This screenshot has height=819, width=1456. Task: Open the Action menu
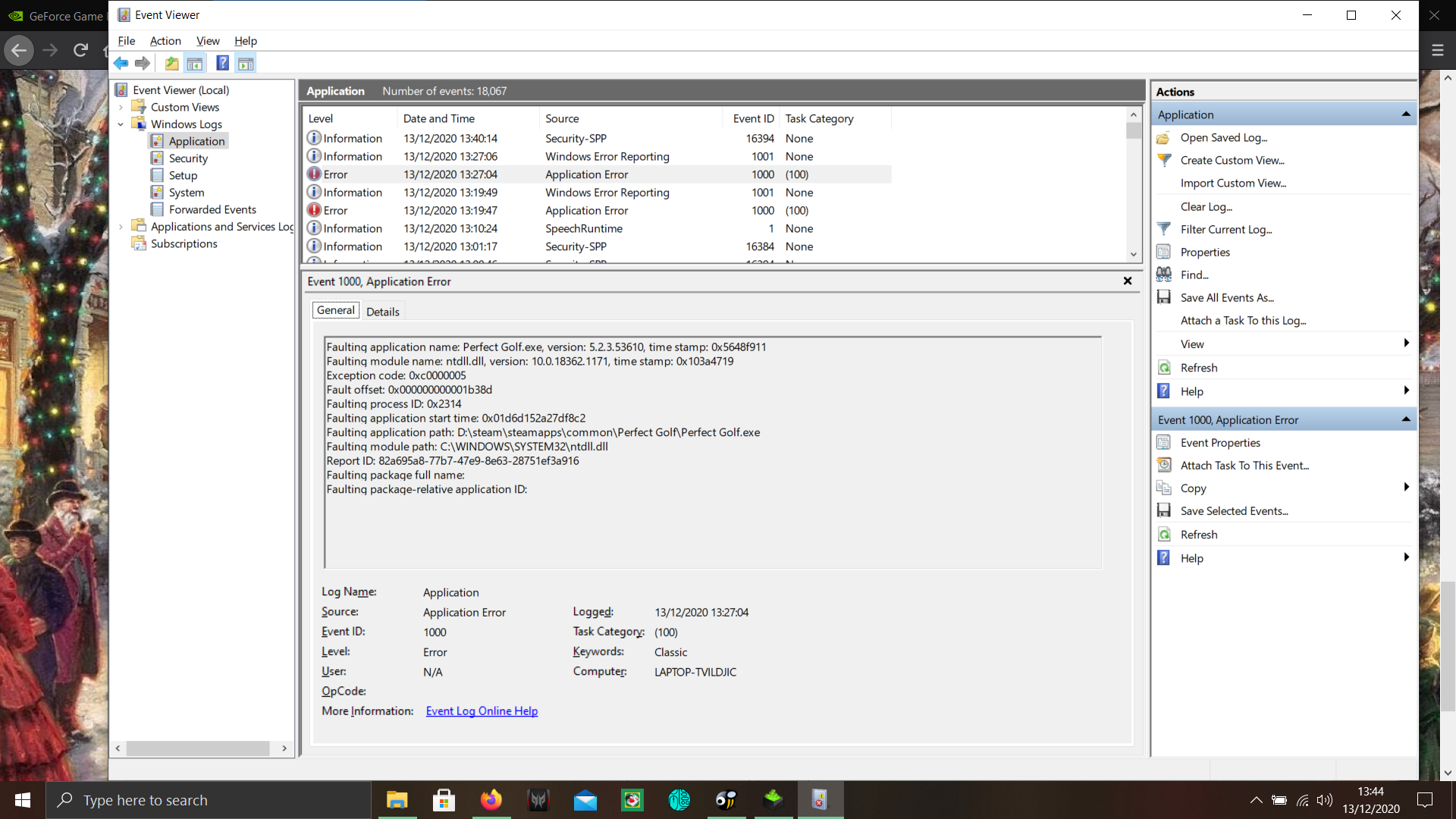coord(165,41)
